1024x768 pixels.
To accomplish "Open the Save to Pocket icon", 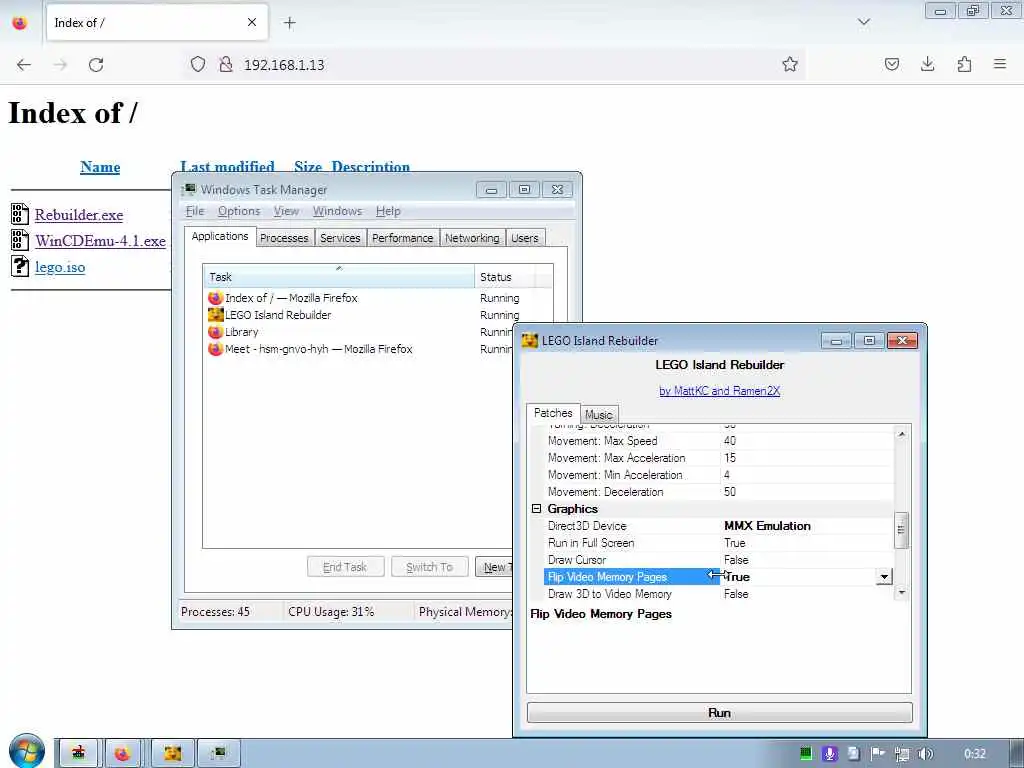I will (891, 64).
